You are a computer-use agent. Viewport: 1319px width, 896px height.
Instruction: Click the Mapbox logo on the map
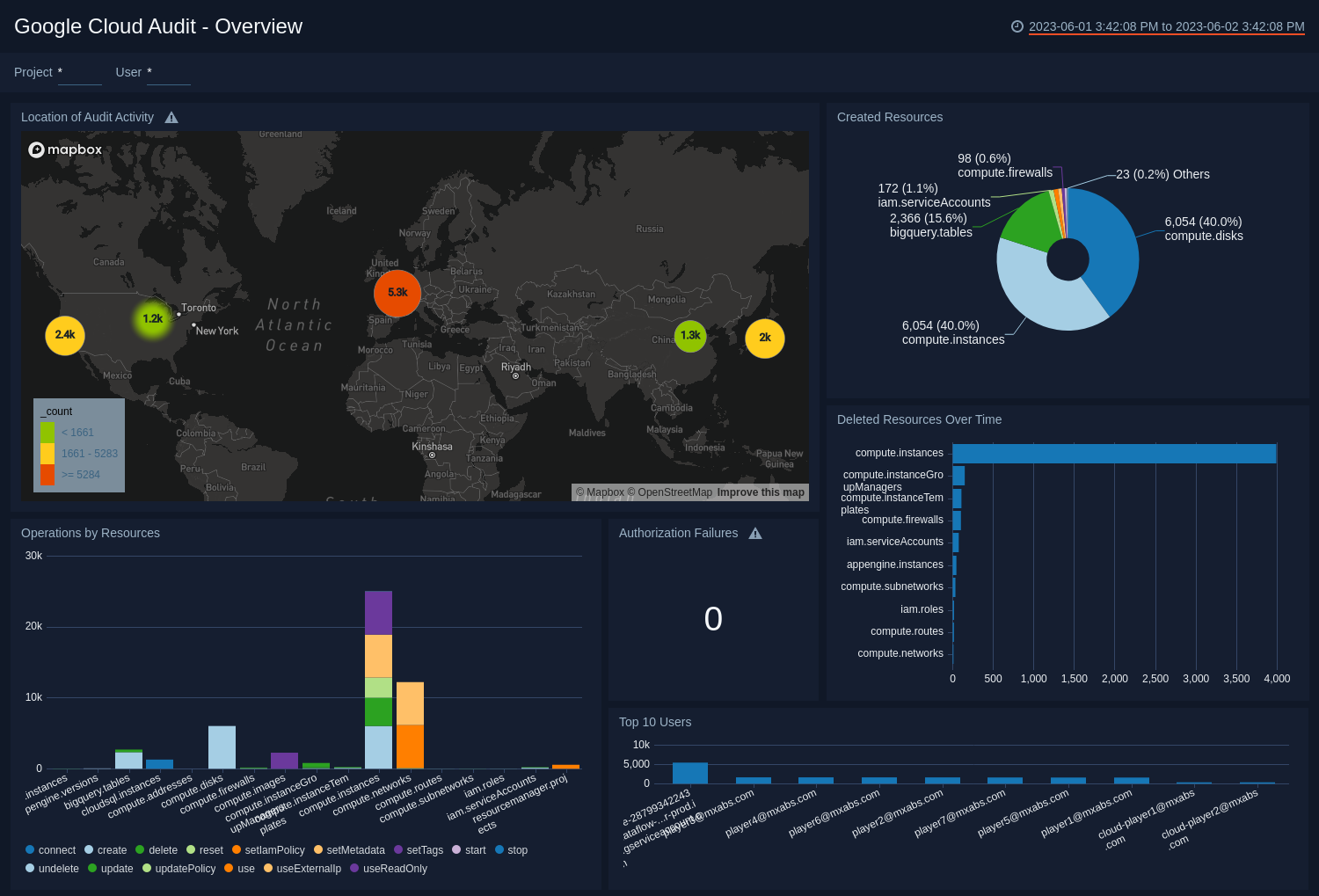pos(65,149)
